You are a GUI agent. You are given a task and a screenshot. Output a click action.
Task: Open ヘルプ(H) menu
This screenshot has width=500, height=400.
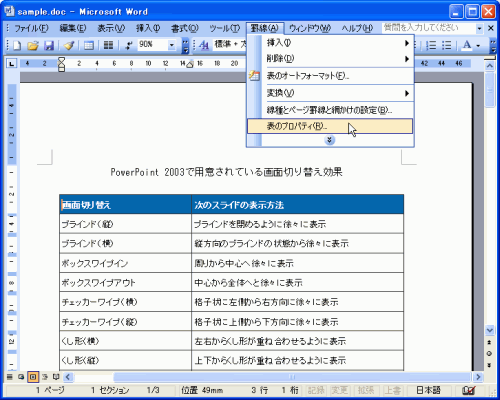[x=357, y=29]
